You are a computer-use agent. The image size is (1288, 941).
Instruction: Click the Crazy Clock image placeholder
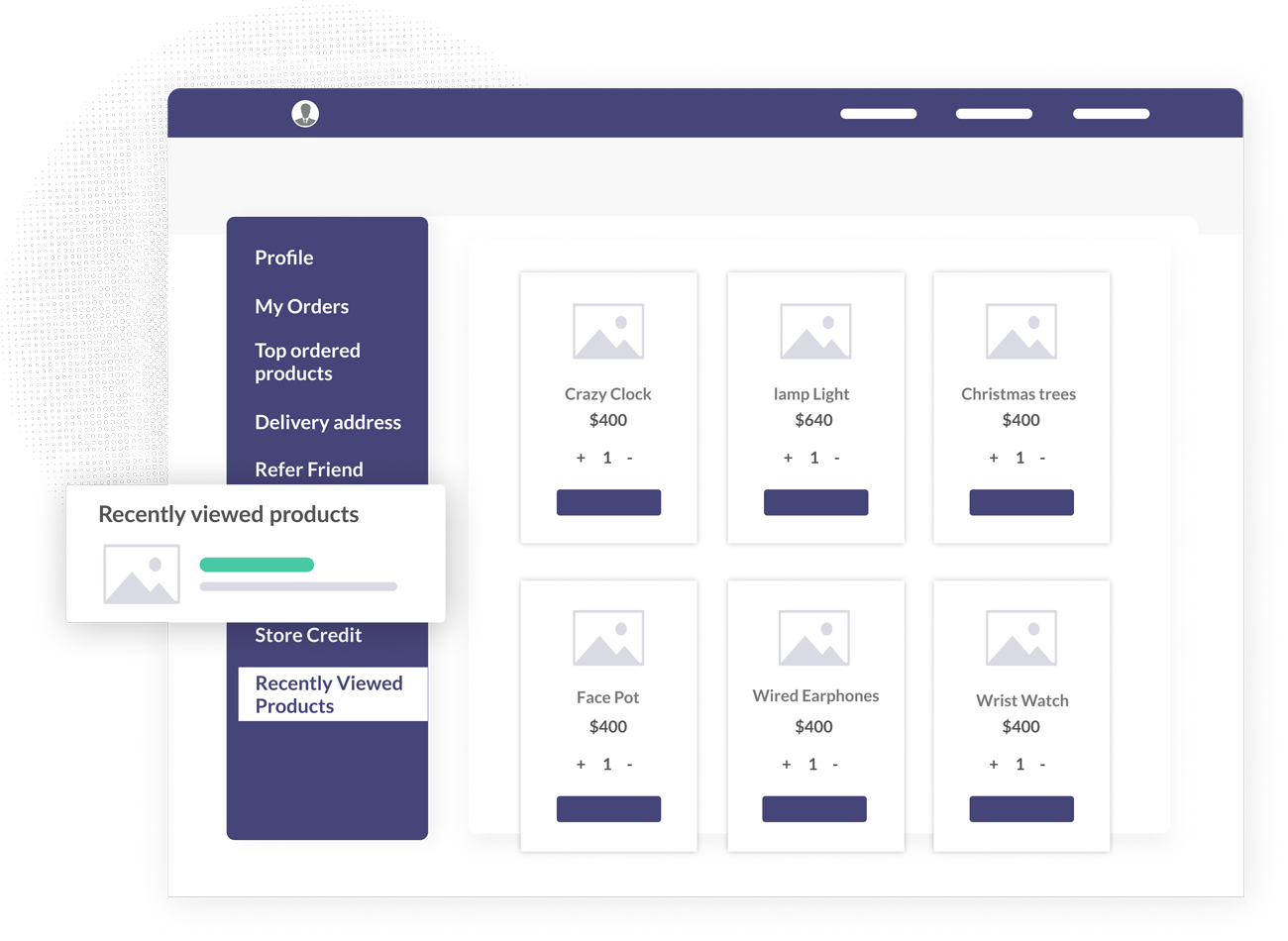(x=608, y=332)
